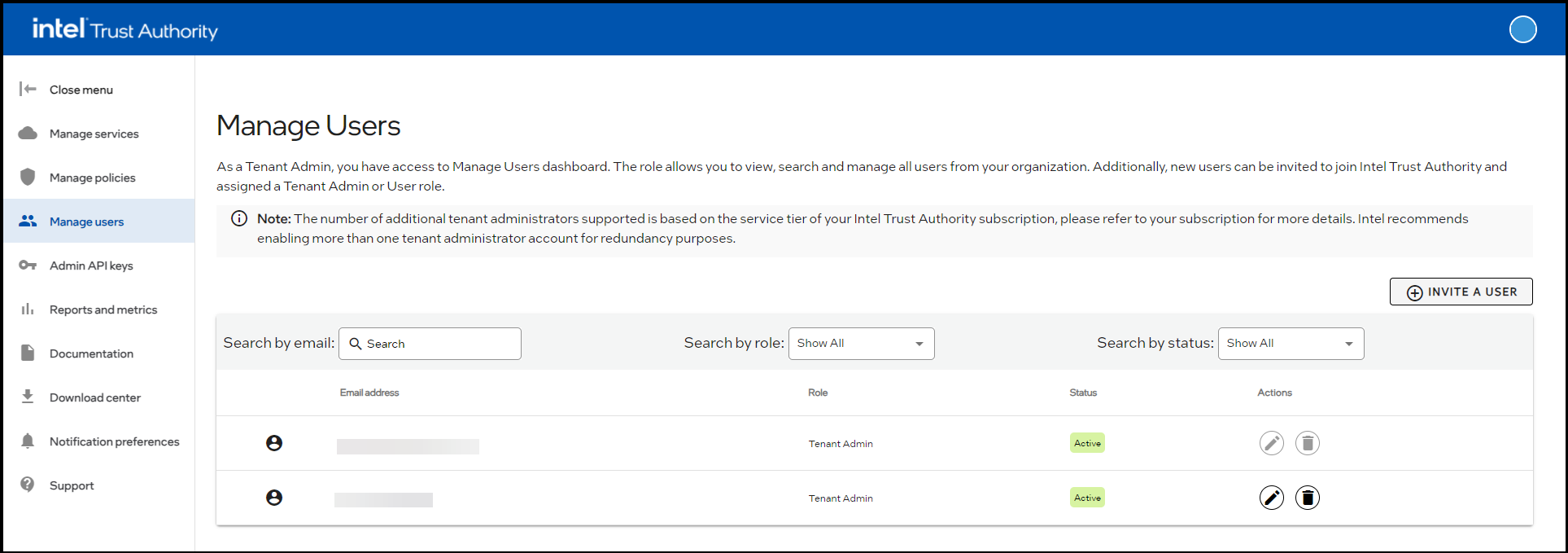Open Notification preferences in sidebar

click(114, 441)
